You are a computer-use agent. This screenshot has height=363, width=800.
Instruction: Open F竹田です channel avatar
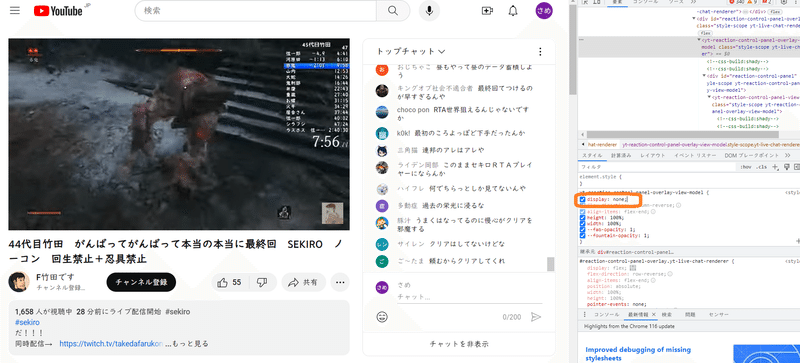click(19, 282)
